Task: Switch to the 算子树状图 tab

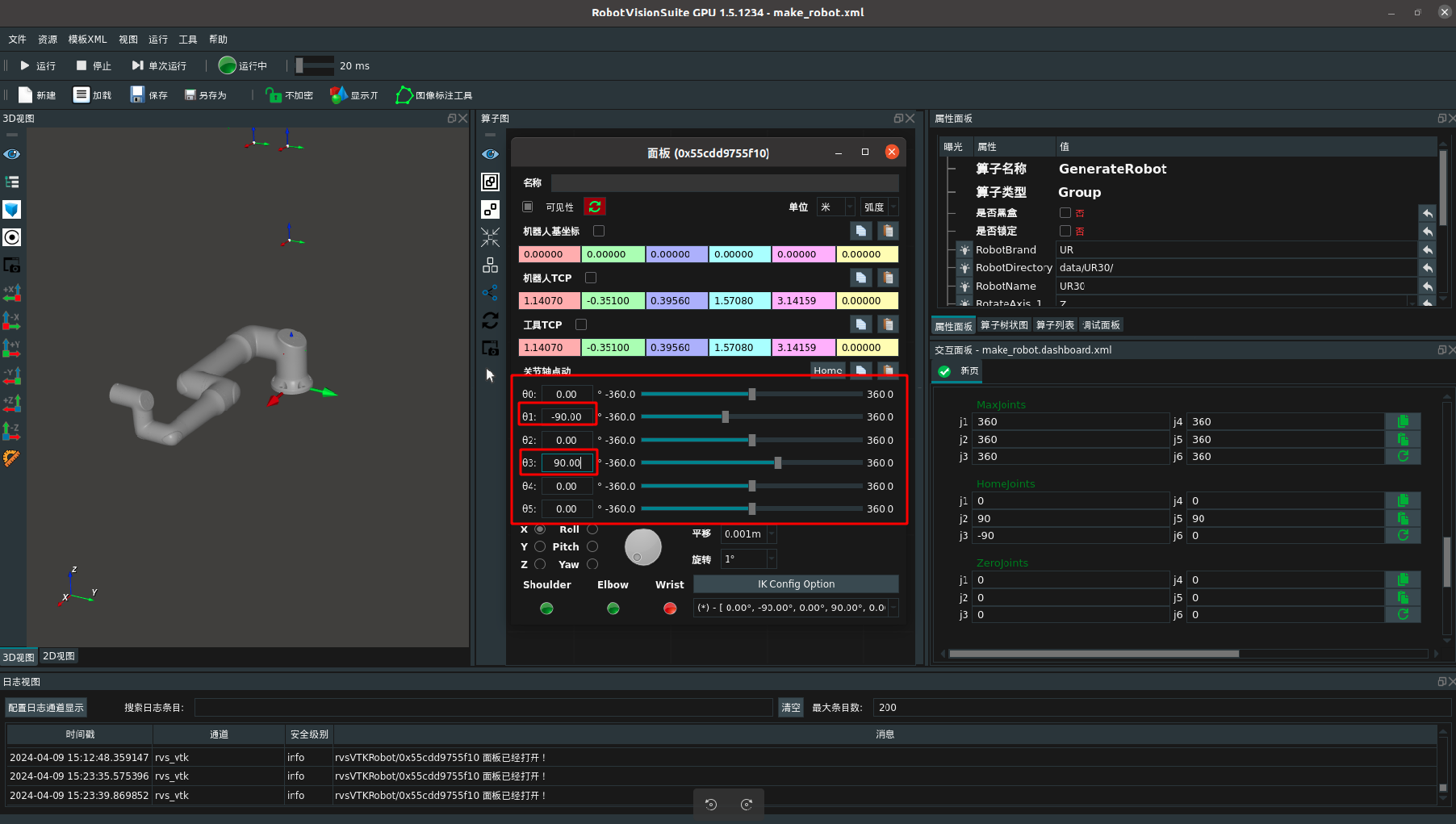Action: click(x=1004, y=325)
